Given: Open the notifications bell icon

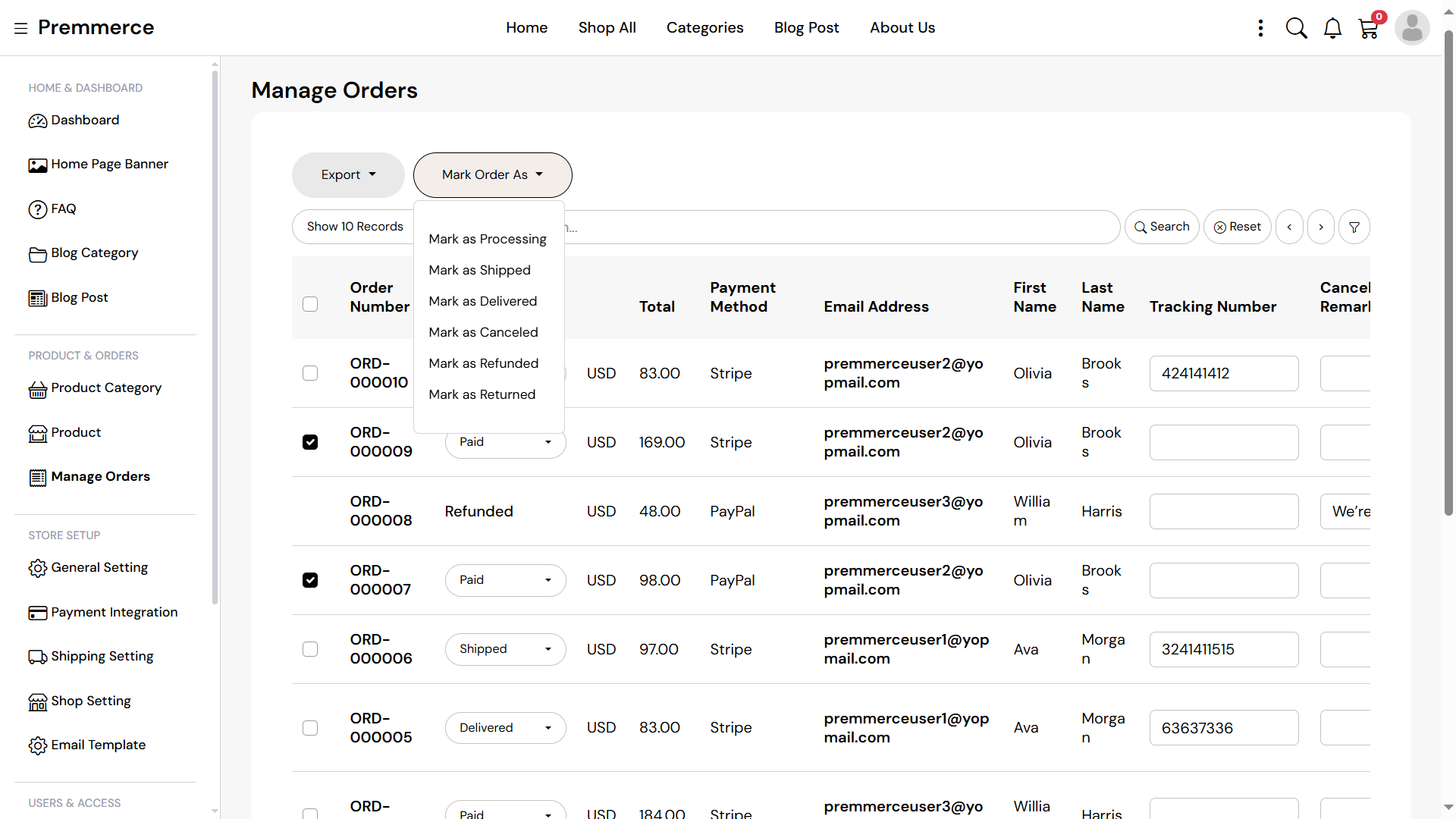Looking at the screenshot, I should coord(1332,28).
